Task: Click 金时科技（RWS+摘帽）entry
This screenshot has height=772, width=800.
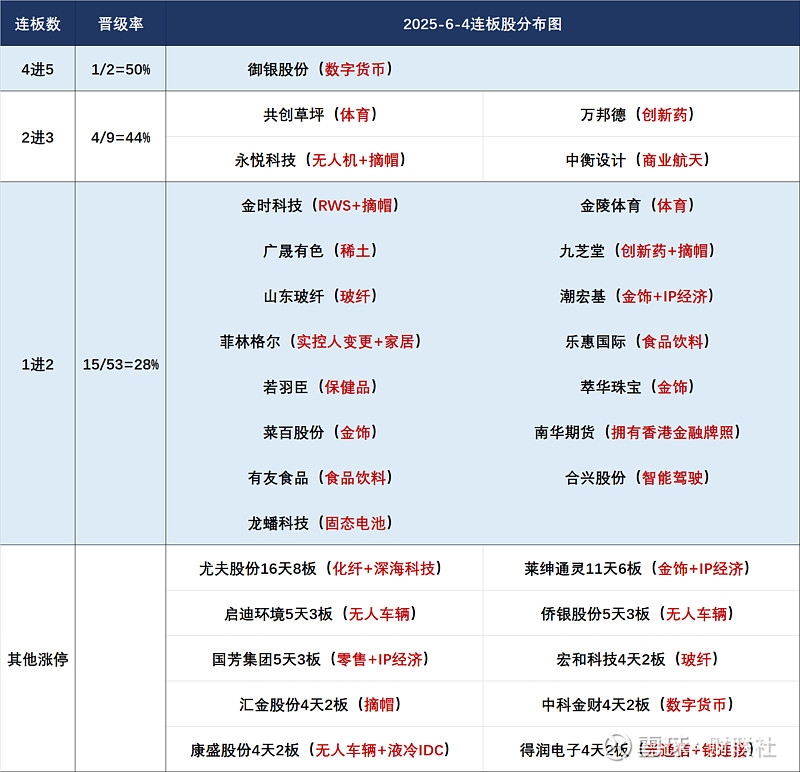Action: pyautogui.click(x=320, y=205)
